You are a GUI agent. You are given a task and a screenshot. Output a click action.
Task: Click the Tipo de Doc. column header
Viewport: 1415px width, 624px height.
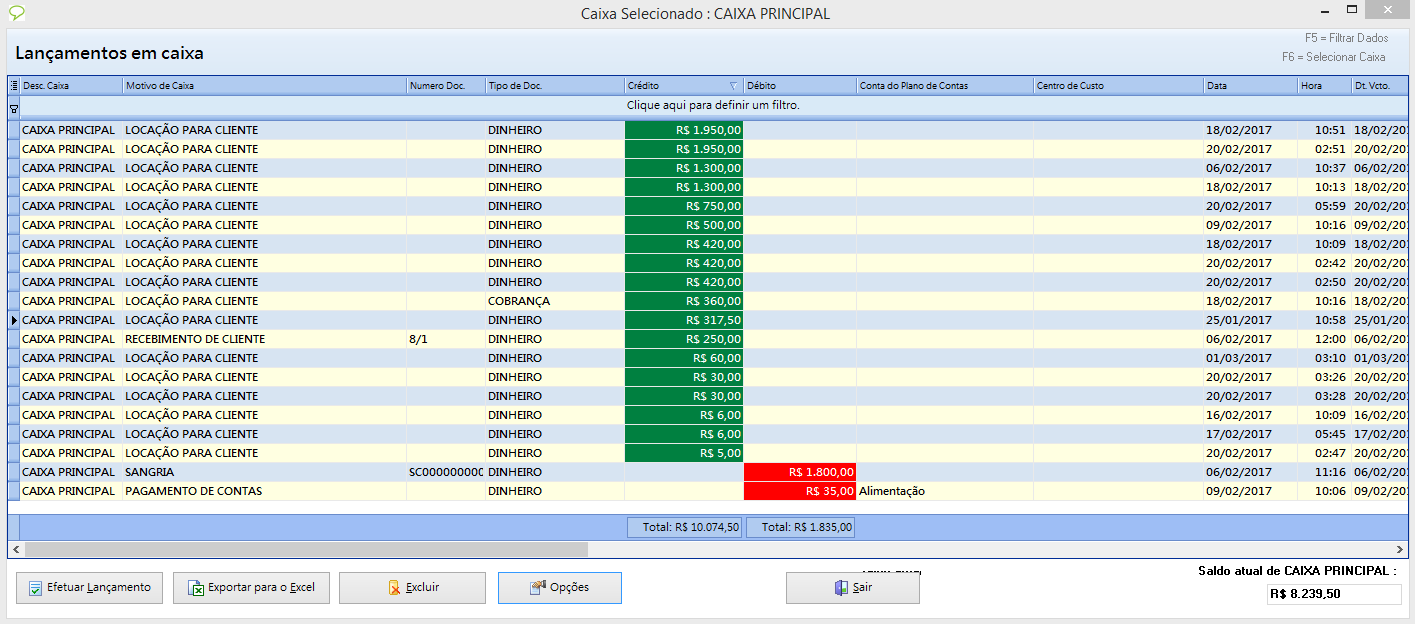[x=554, y=86]
